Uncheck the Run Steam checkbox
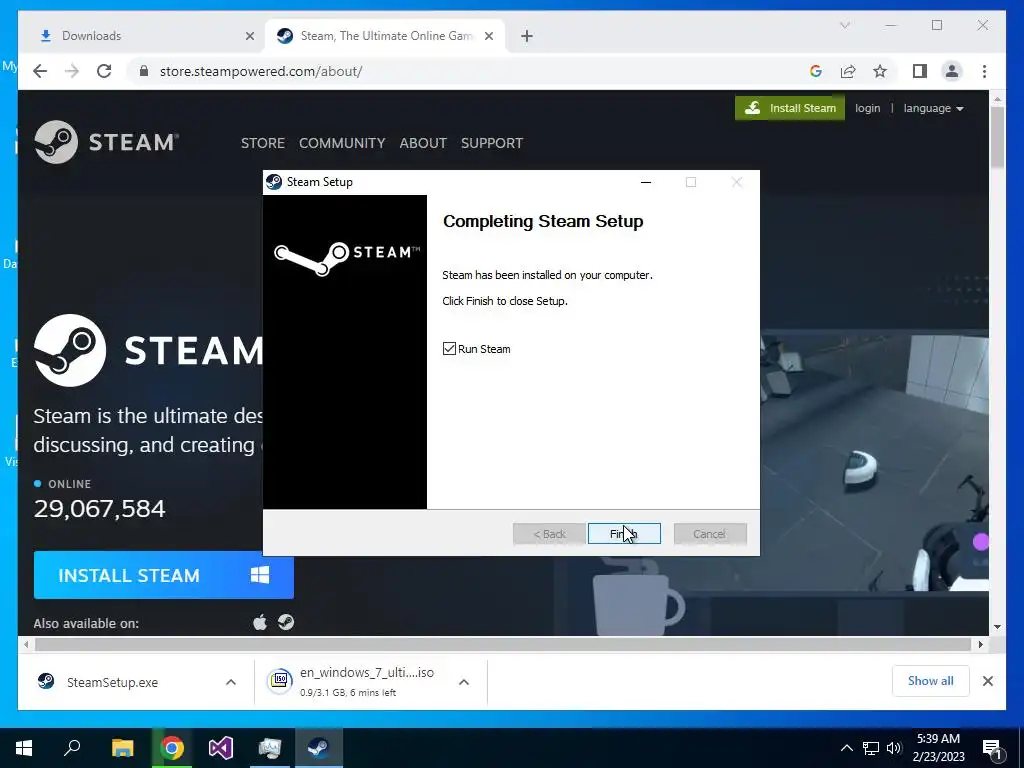The width and height of the screenshot is (1024, 768). pyautogui.click(x=449, y=349)
